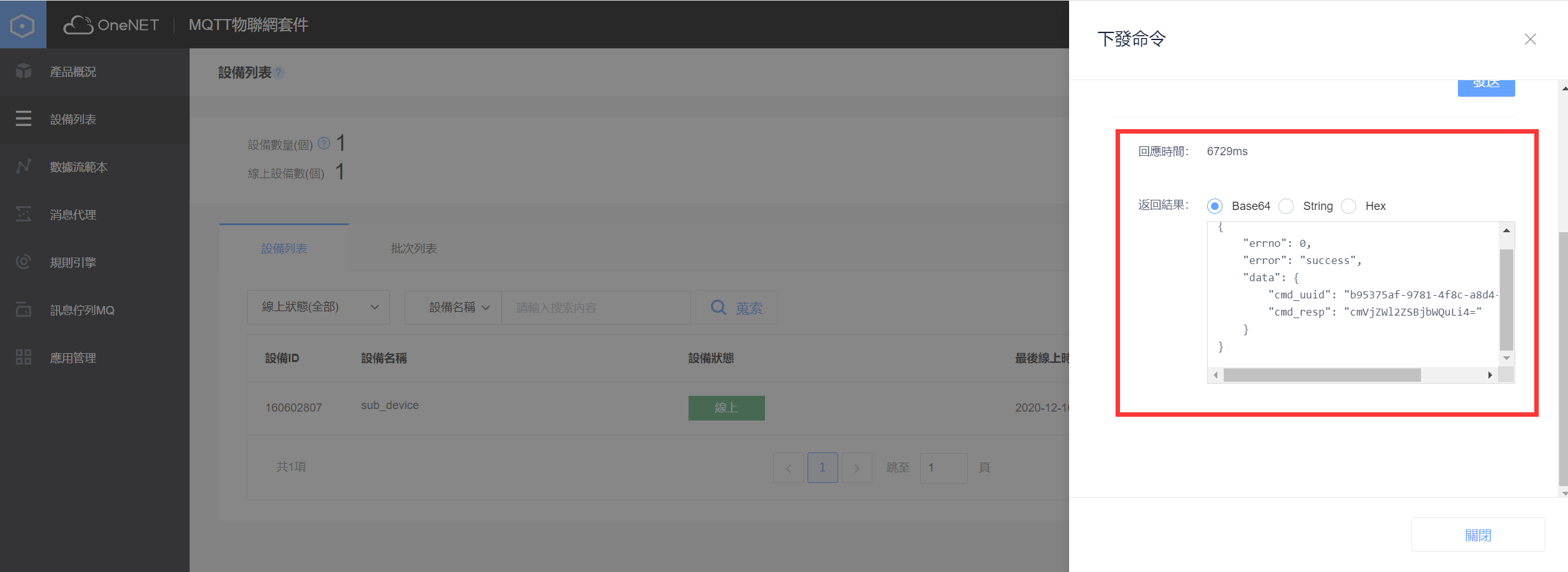Screen dimensions: 1568x572
Task: Click the 設備列表 sidebar list icon
Action: [x=24, y=118]
